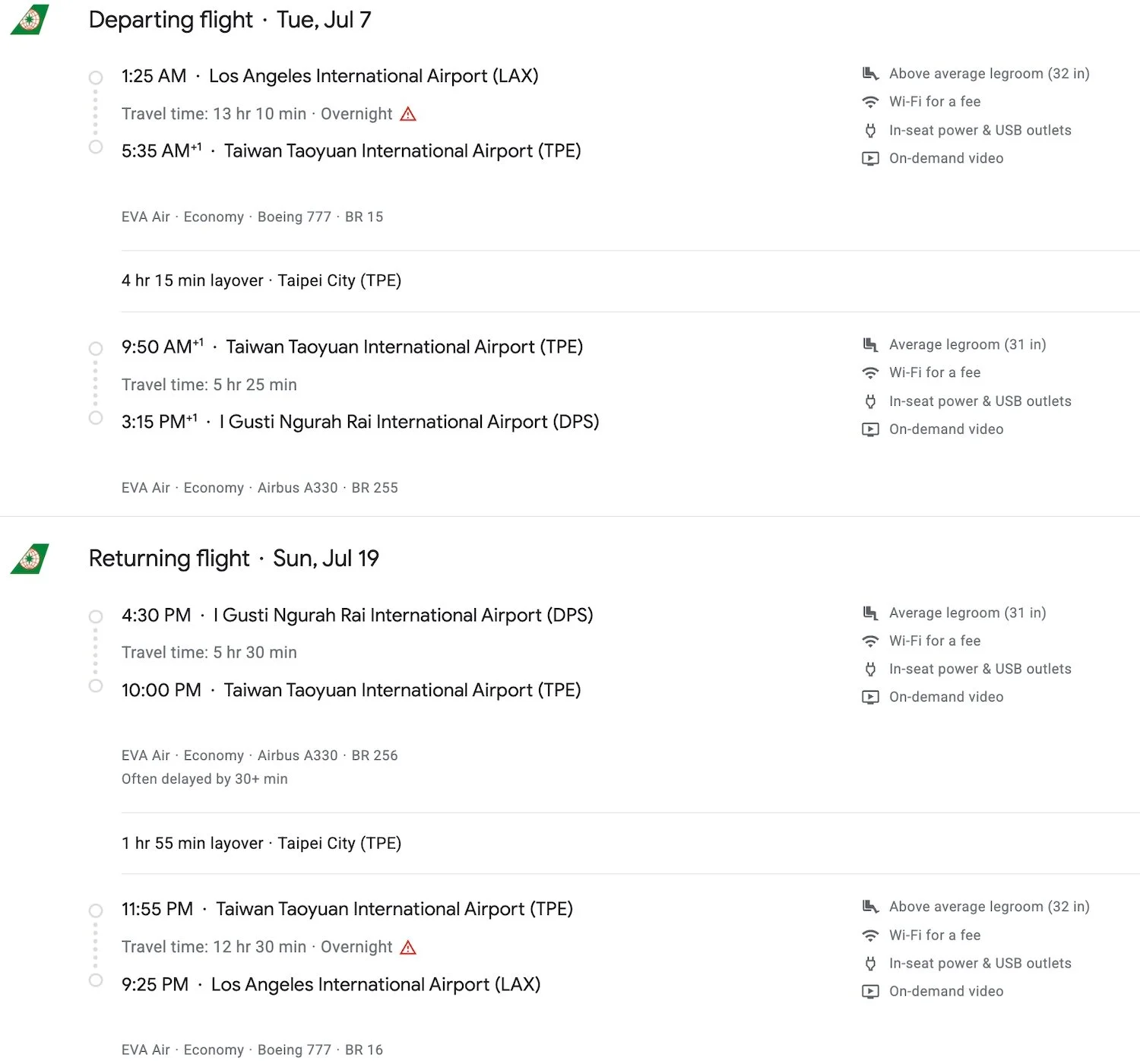
Task: Select the 3:15 PM DPS arrival stop circle
Action: tap(96, 418)
